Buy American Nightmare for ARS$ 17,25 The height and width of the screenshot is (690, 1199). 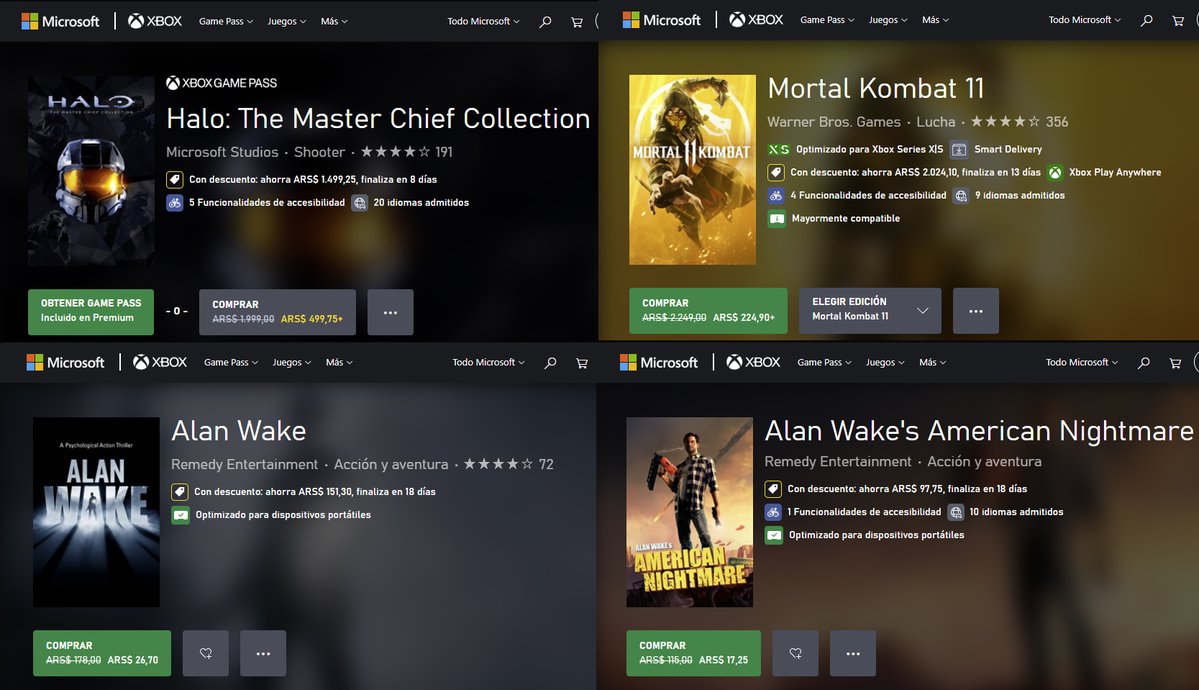coord(694,653)
